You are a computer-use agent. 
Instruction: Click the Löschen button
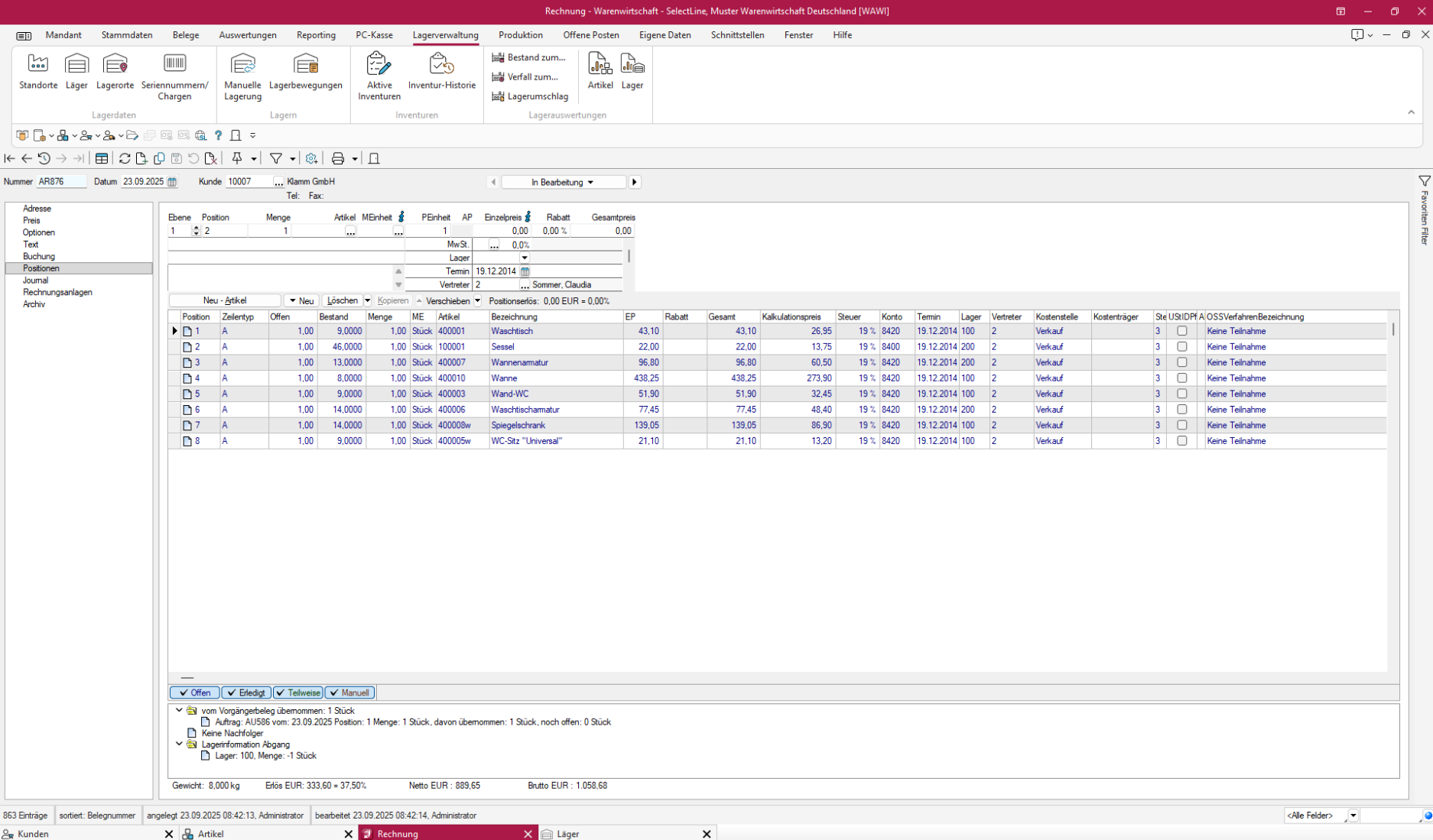pyautogui.click(x=342, y=300)
